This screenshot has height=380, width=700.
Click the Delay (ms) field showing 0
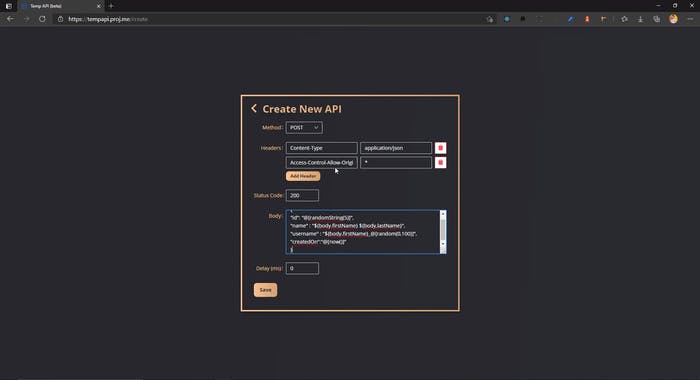click(x=302, y=268)
